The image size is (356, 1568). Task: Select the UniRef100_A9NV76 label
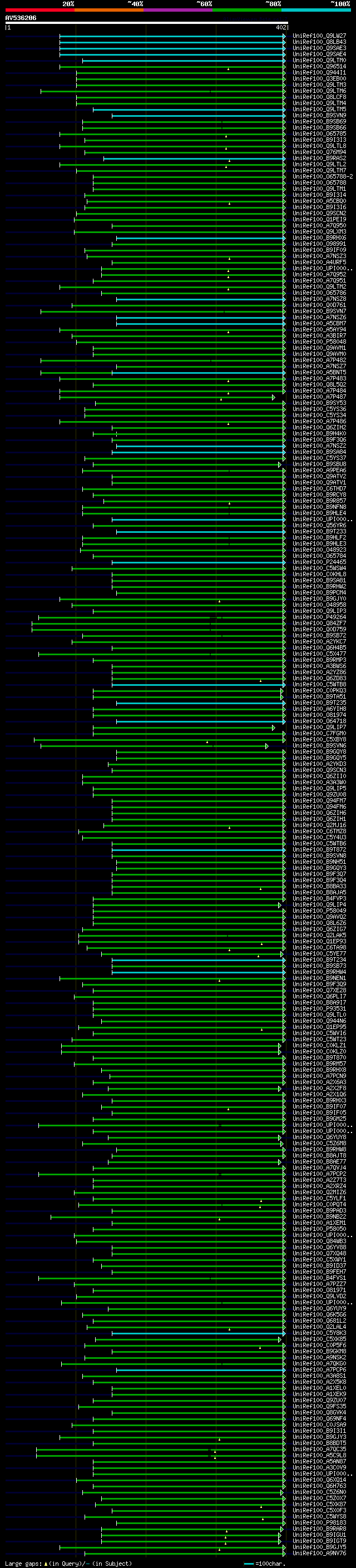[x=319, y=1554]
